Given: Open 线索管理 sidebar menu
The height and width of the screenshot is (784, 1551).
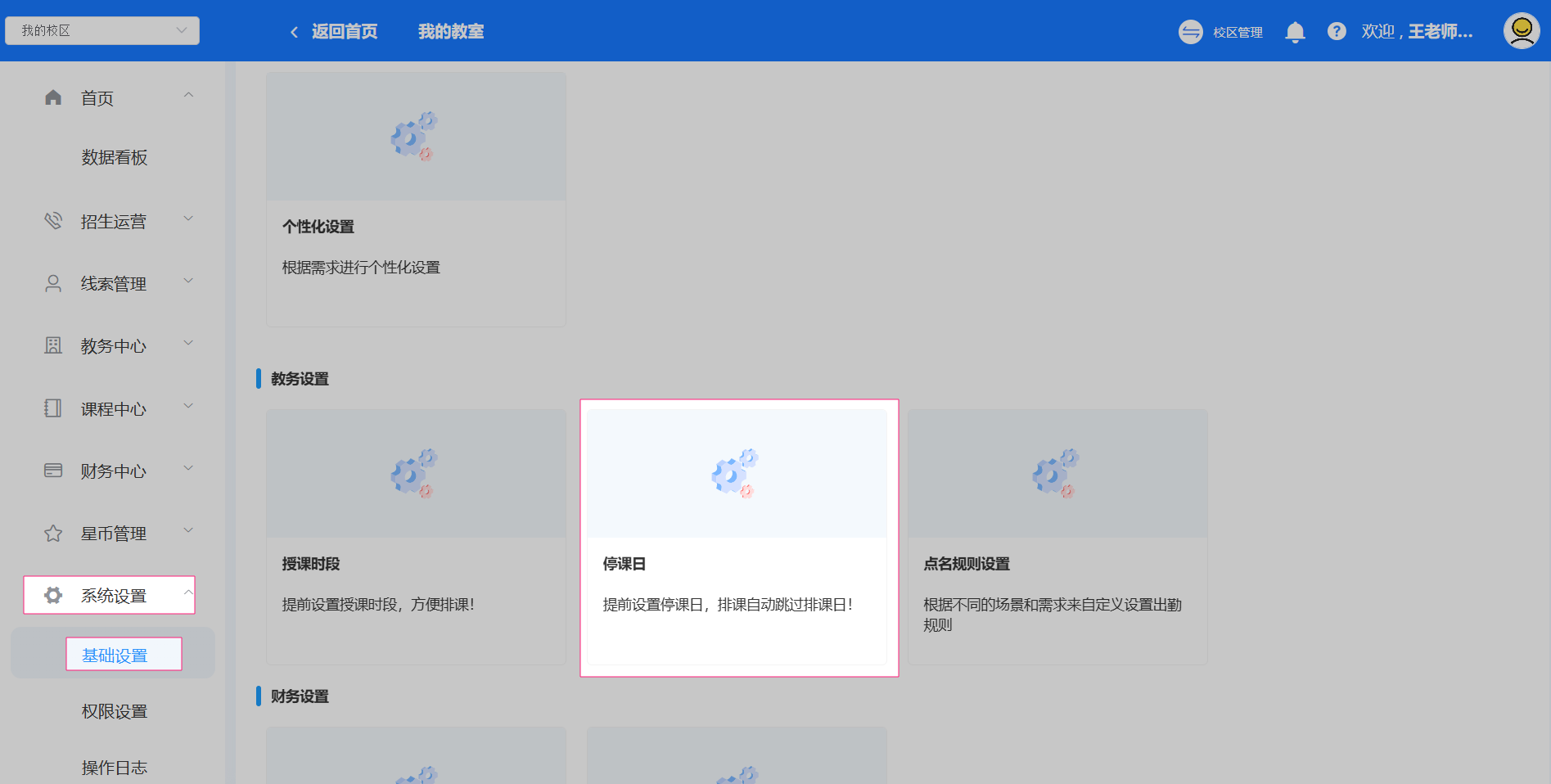Looking at the screenshot, I should (114, 284).
